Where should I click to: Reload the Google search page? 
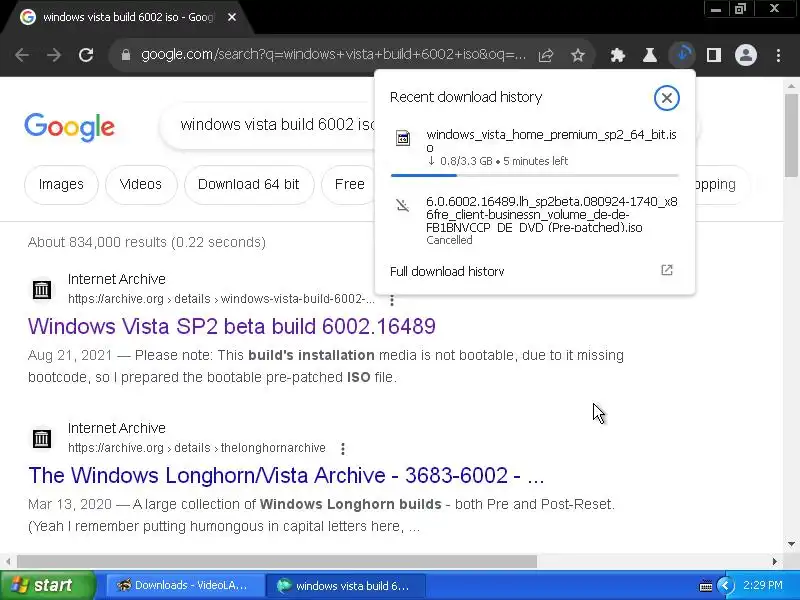pos(86,55)
